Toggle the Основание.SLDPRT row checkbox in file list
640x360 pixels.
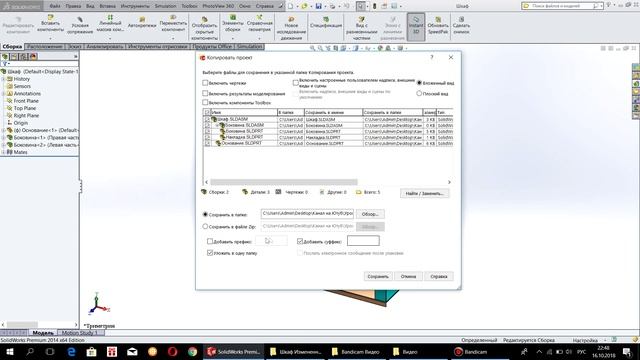(207, 143)
